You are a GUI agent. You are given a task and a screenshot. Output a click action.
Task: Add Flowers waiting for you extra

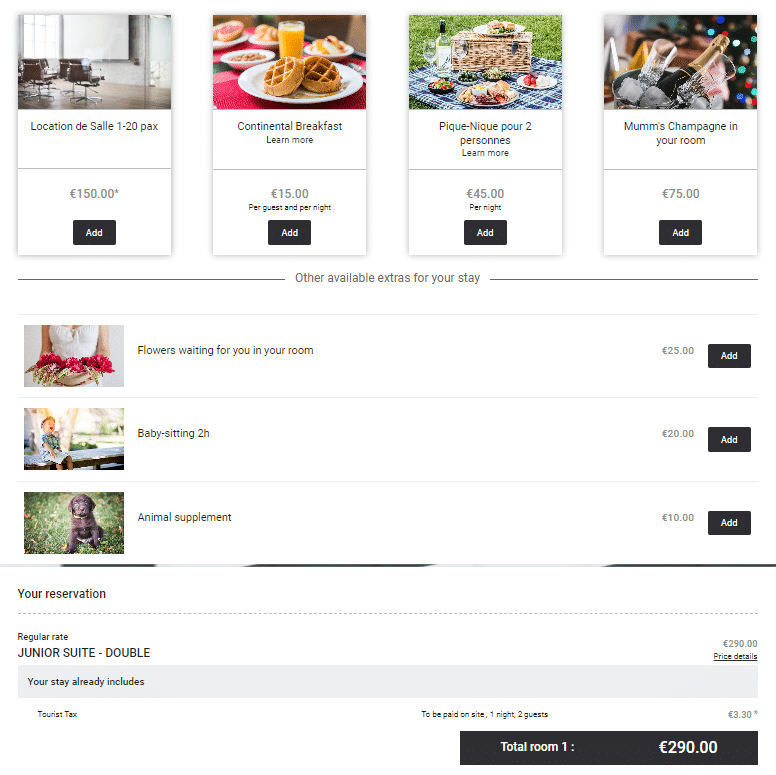[729, 356]
